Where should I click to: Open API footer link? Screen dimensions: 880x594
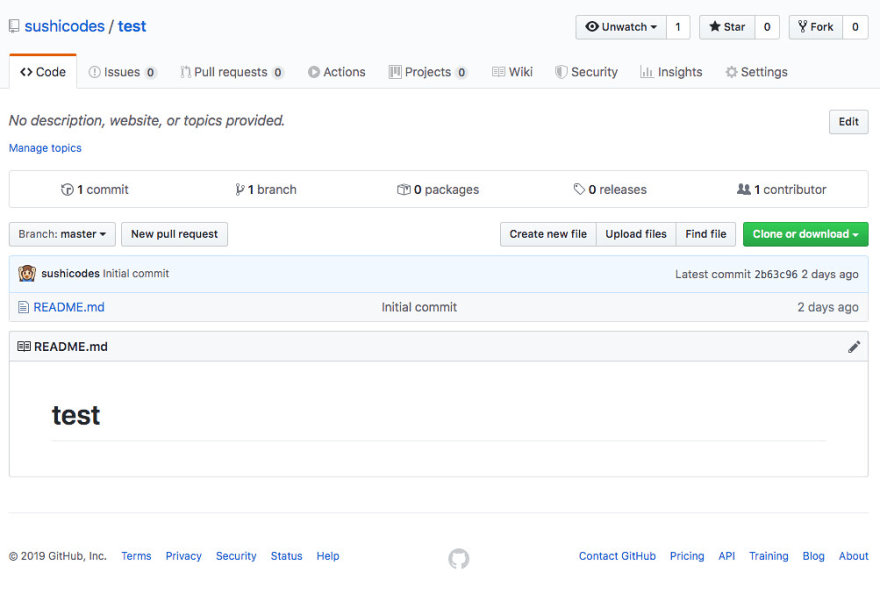pyautogui.click(x=727, y=556)
